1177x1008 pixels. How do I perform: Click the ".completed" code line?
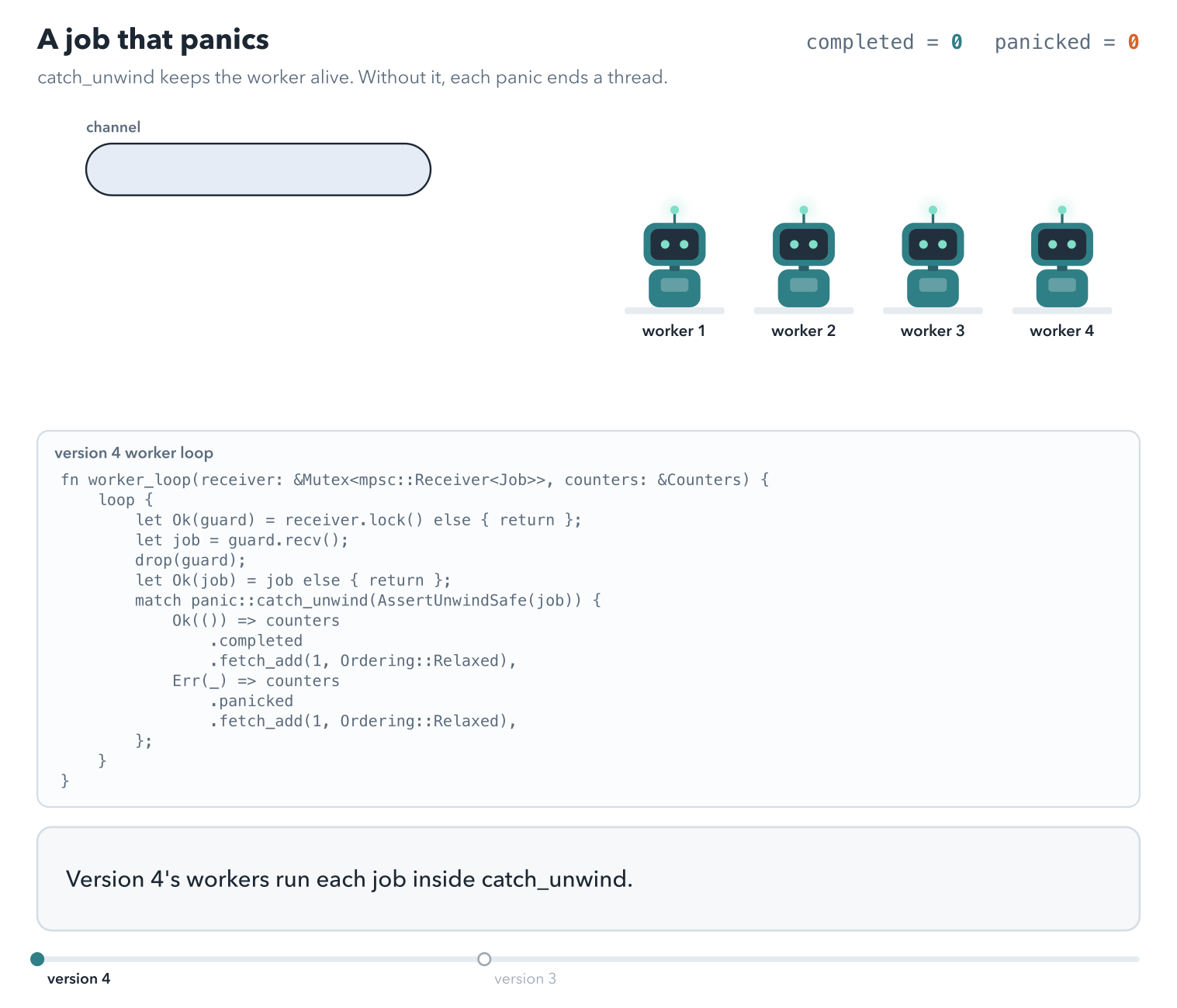256,641
